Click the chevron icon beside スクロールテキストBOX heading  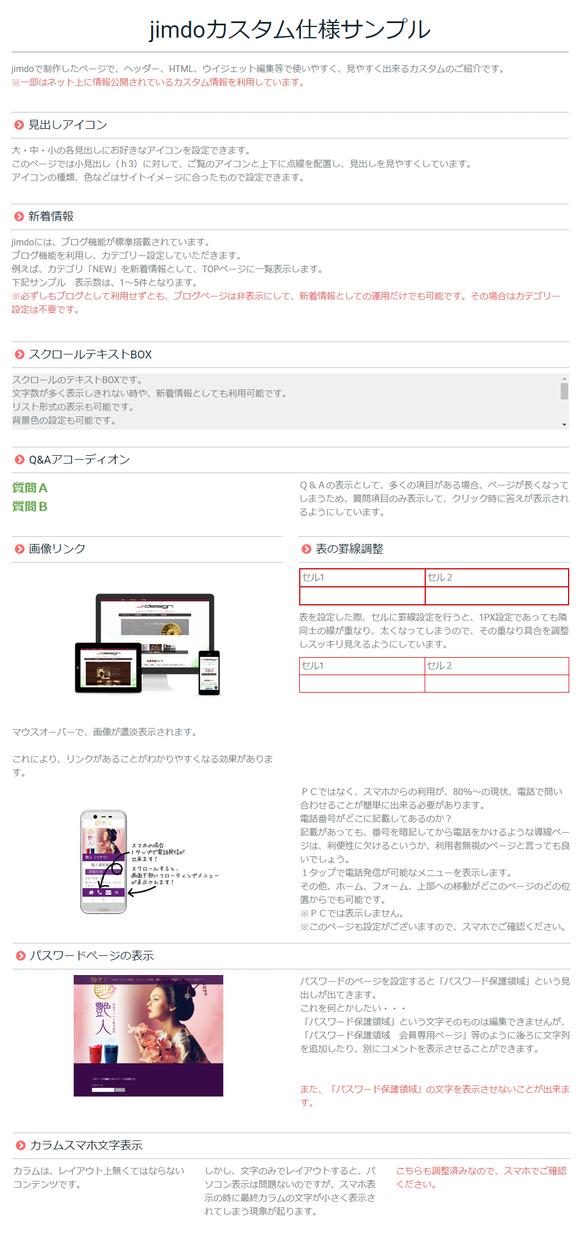point(19,354)
